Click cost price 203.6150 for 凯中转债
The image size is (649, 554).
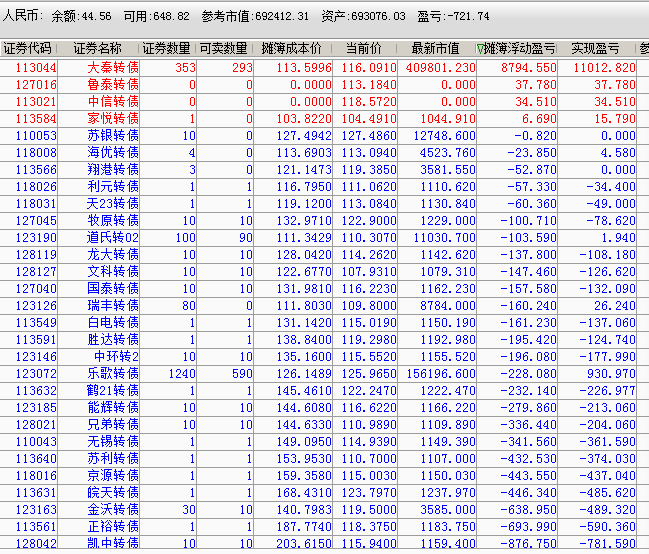coord(304,543)
